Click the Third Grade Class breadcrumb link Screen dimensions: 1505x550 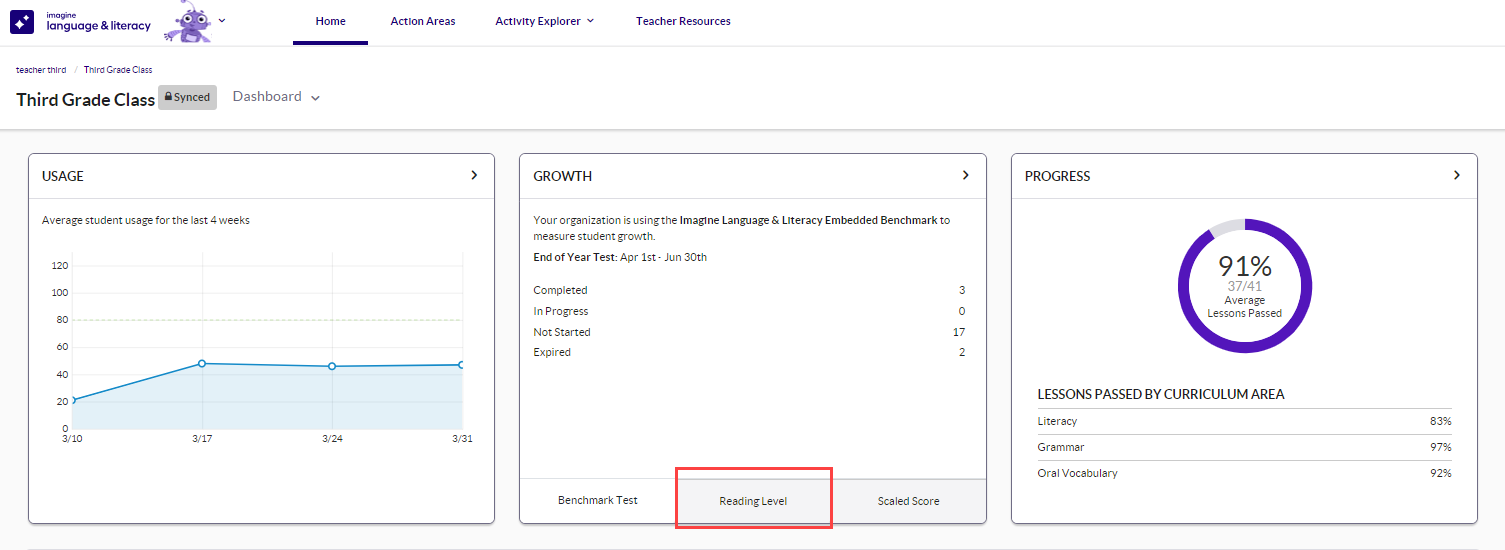[x=118, y=70]
